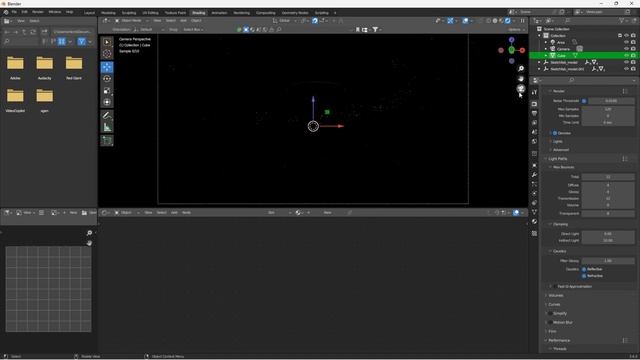Select the Annotate tool
Screen dimensions: 640x360
[x=107, y=116]
